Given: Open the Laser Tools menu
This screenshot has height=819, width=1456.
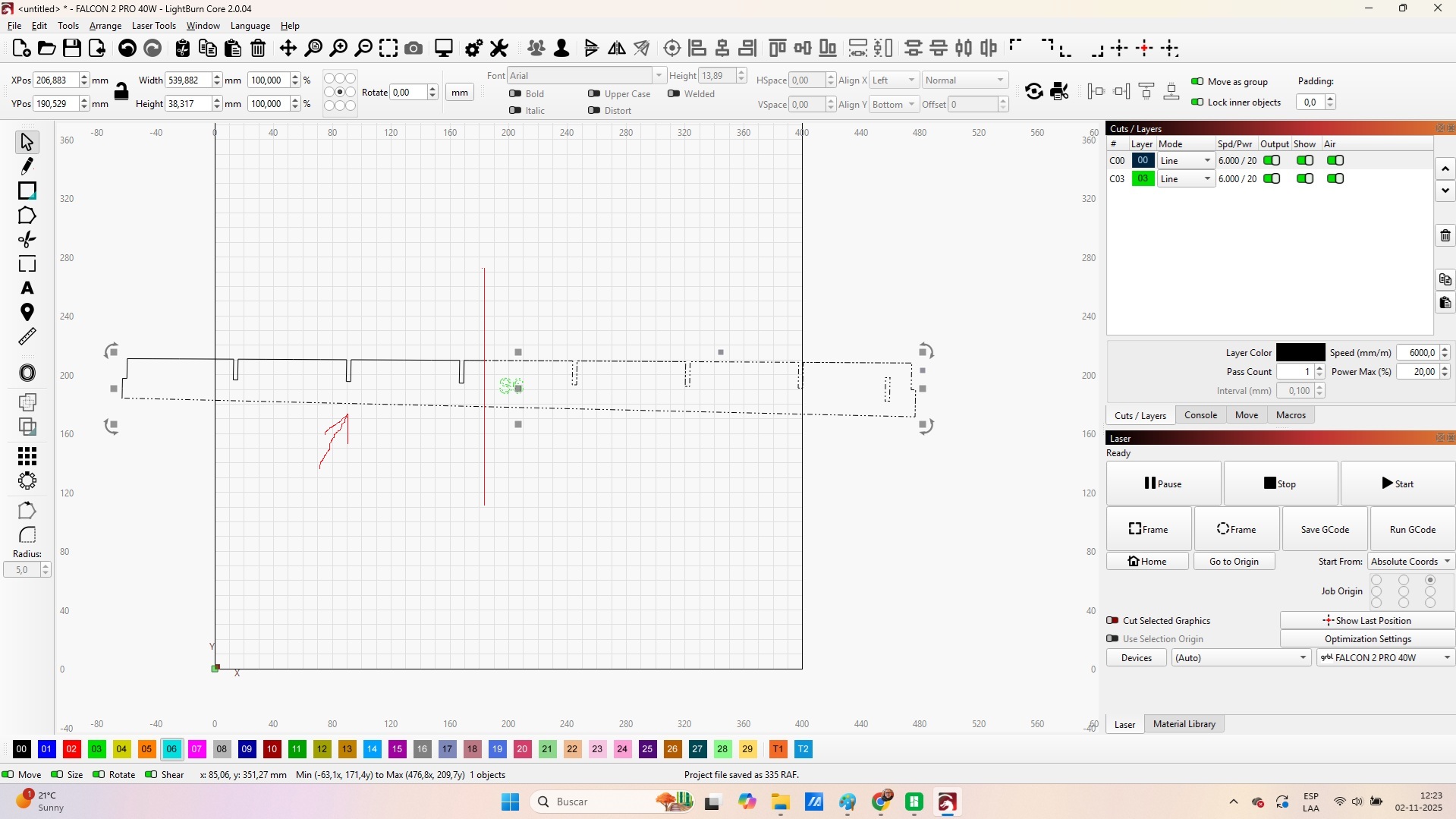Looking at the screenshot, I should pos(153,26).
